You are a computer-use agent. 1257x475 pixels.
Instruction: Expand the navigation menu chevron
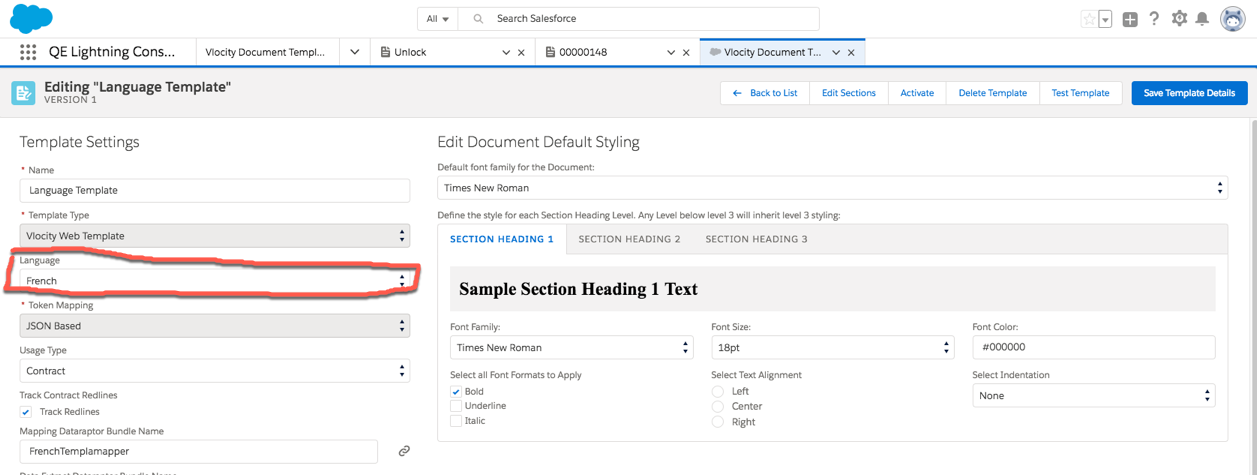coord(354,52)
